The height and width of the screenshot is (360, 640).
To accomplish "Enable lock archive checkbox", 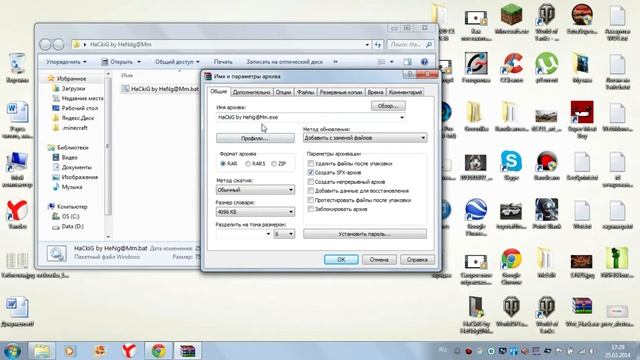I will pos(311,209).
